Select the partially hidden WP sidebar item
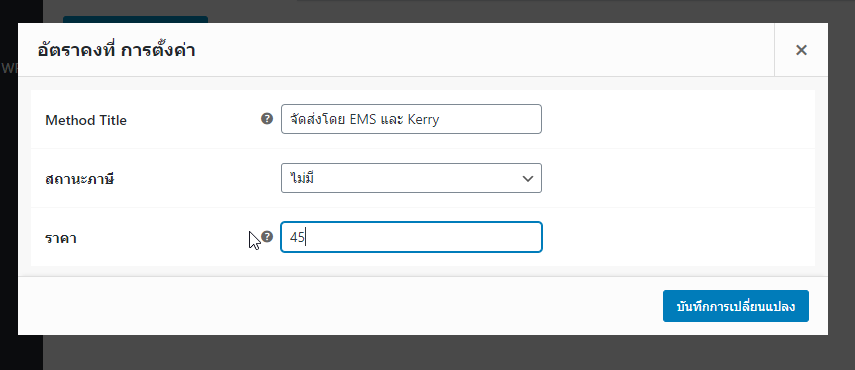855x370 pixels. (x=9, y=68)
